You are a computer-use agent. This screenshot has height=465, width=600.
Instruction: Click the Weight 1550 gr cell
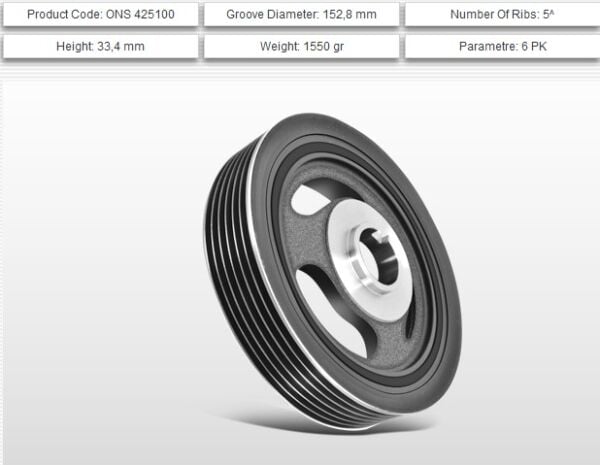[300, 47]
